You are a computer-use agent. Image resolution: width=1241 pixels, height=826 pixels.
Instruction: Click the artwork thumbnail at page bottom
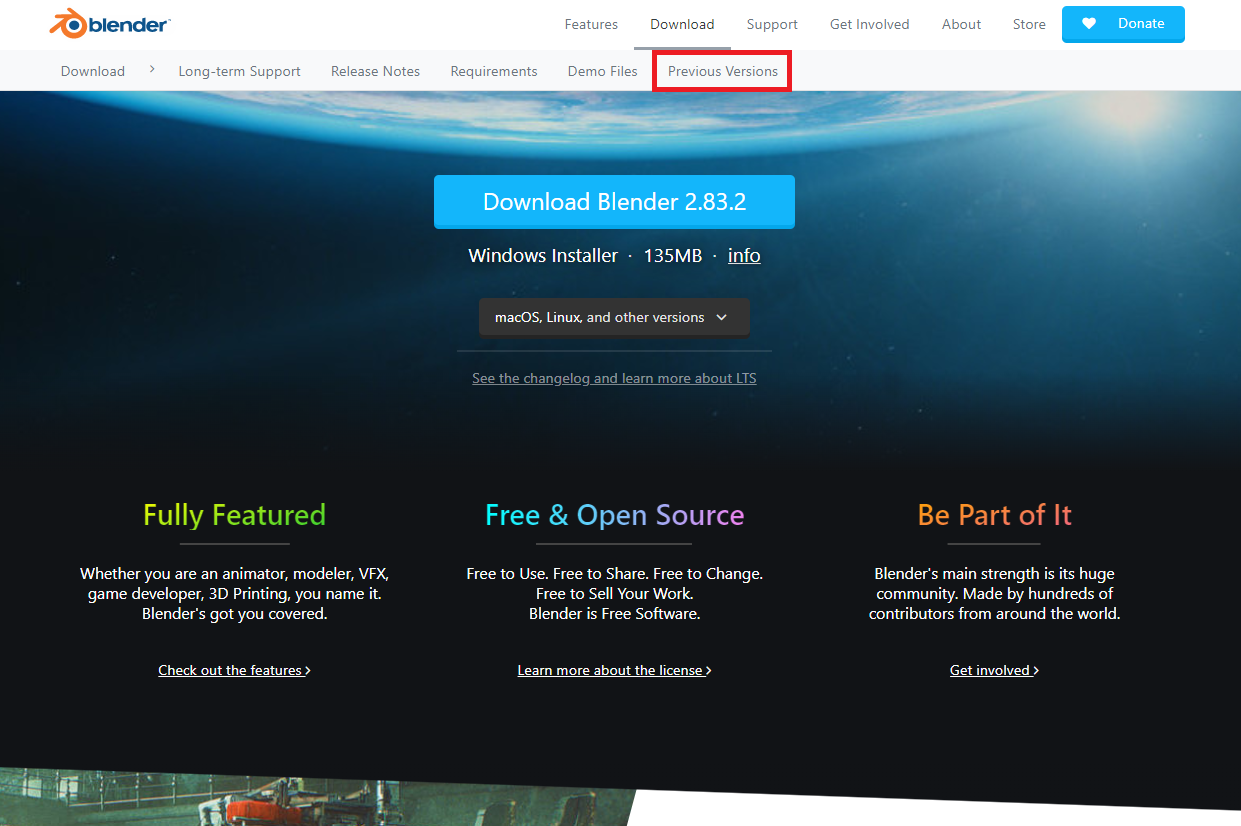(x=318, y=797)
